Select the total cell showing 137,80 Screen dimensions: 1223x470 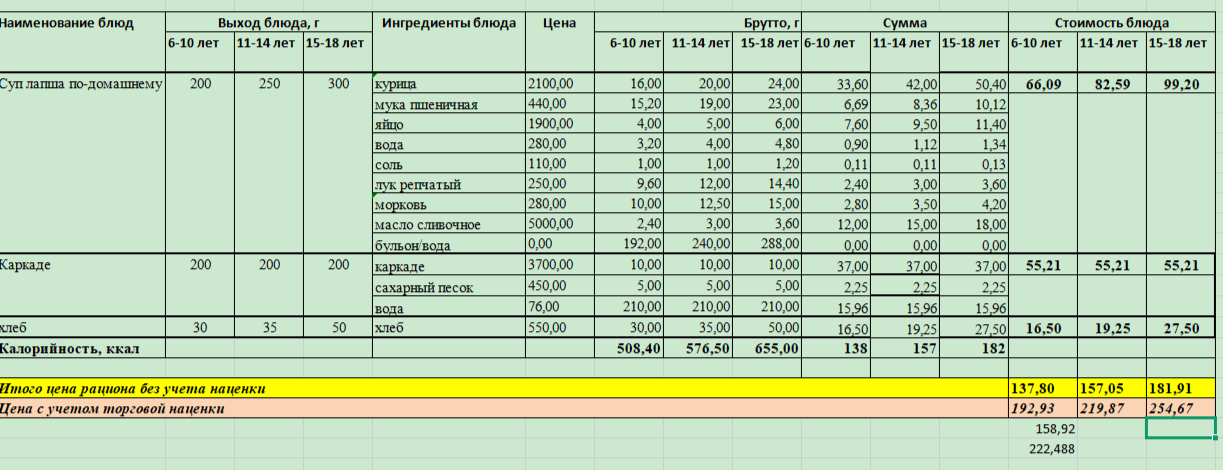(1041, 388)
